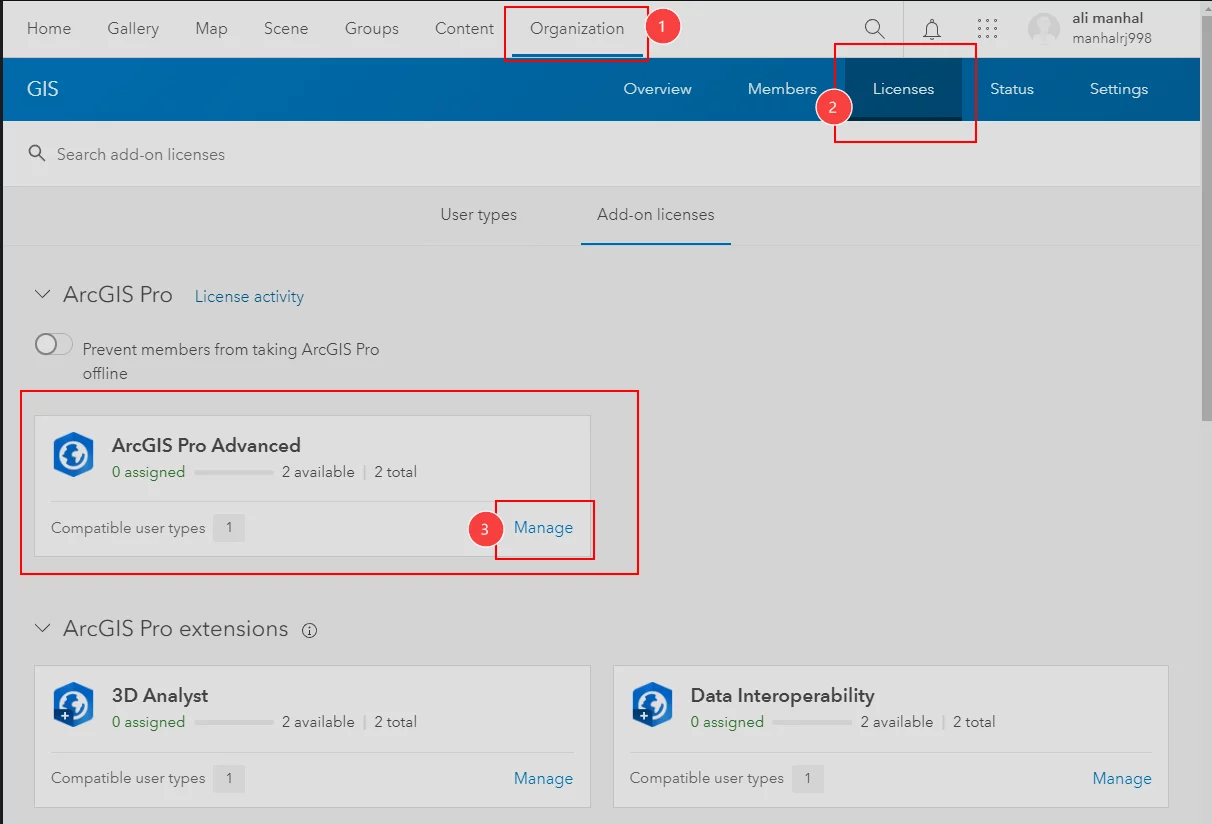Click the Data Interoperability card title

tap(783, 696)
